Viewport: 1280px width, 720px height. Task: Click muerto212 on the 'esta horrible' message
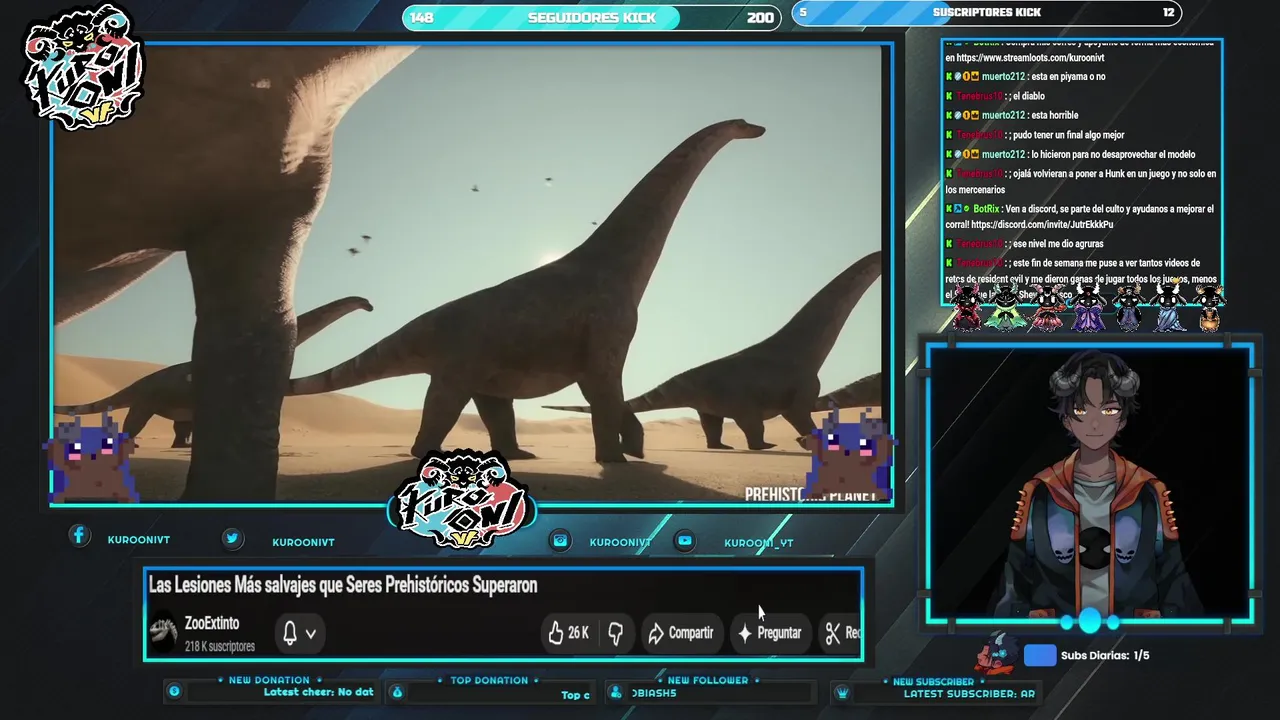point(1003,115)
